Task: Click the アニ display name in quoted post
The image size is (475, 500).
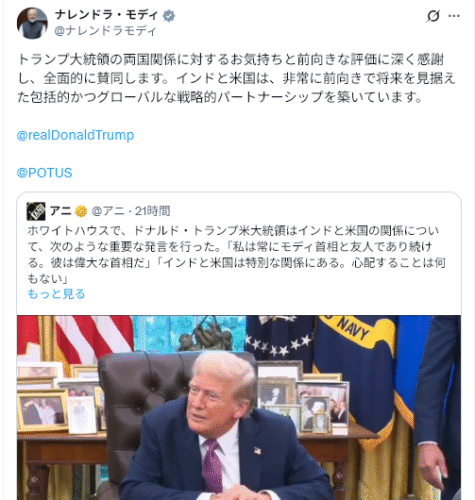Action: [x=60, y=211]
